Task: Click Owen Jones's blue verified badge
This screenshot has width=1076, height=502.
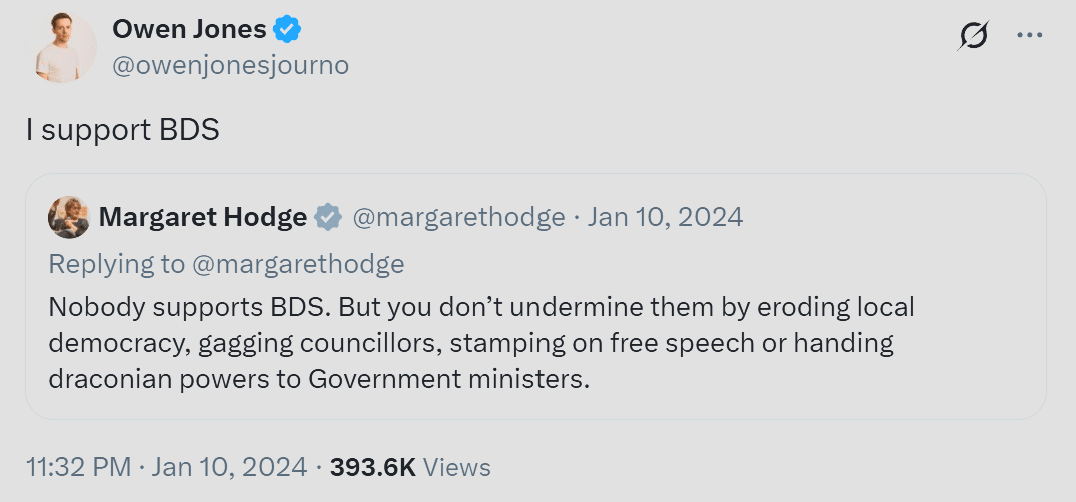Action: click(x=288, y=30)
